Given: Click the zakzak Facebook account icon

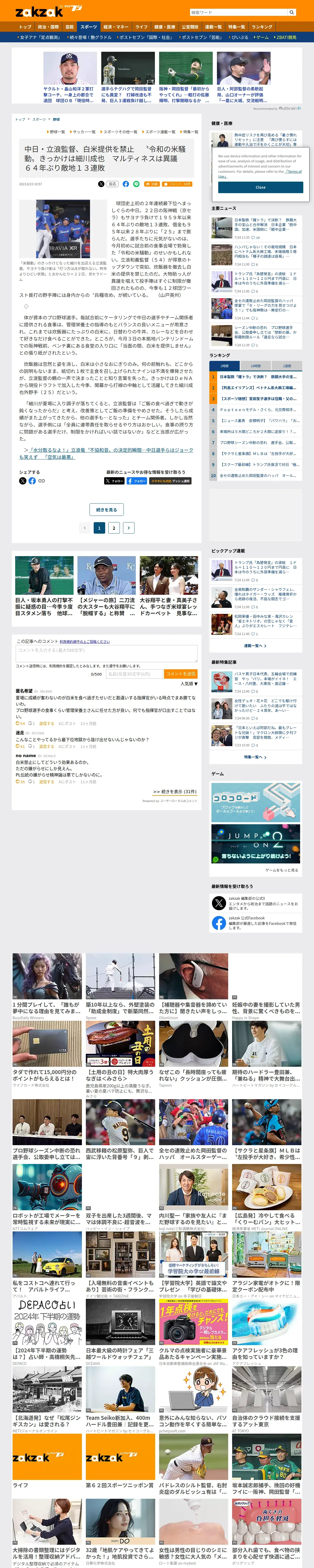Looking at the screenshot, I should click(x=219, y=923).
